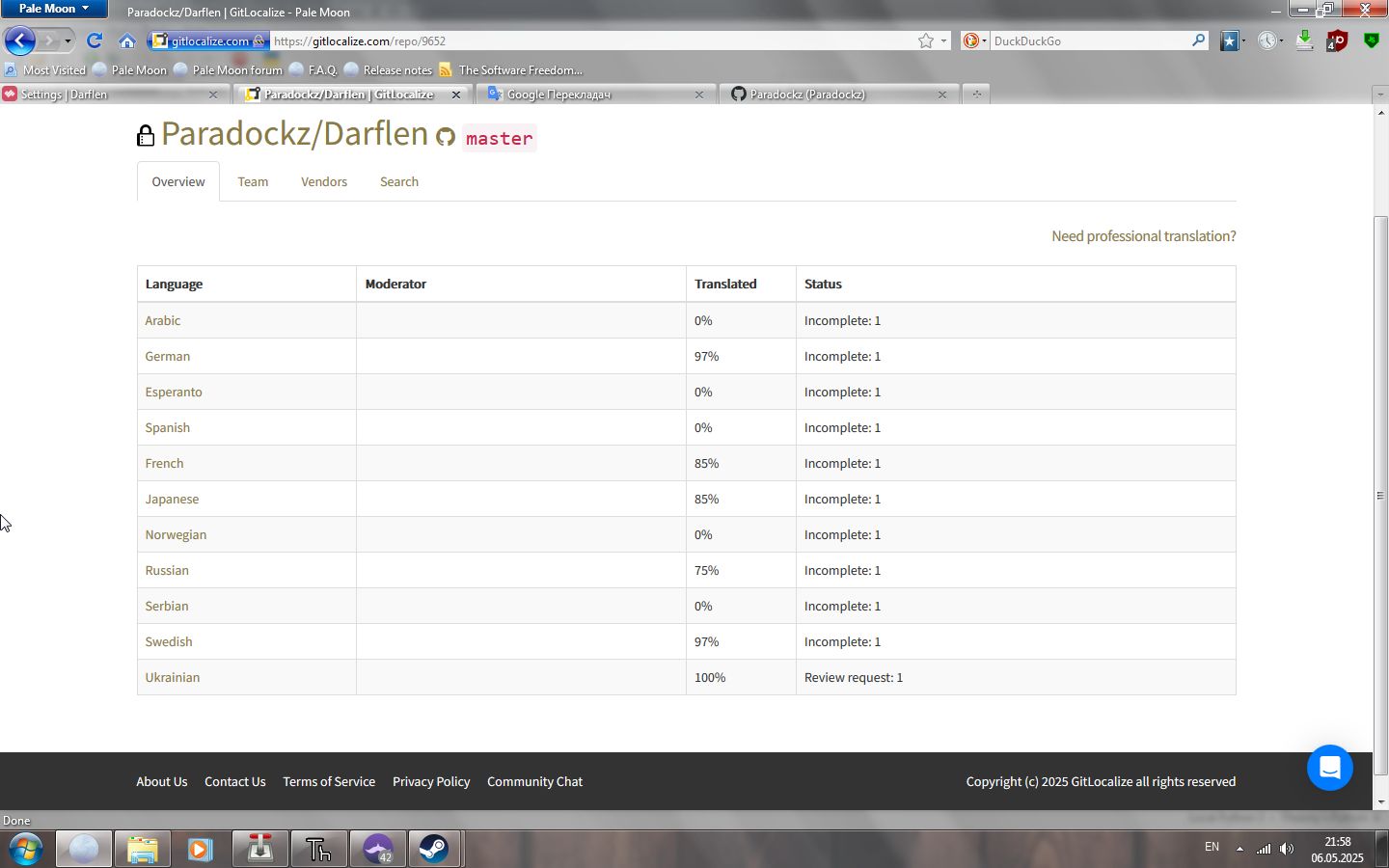
Task: Open the blue chat support bubble
Action: pyautogui.click(x=1330, y=768)
